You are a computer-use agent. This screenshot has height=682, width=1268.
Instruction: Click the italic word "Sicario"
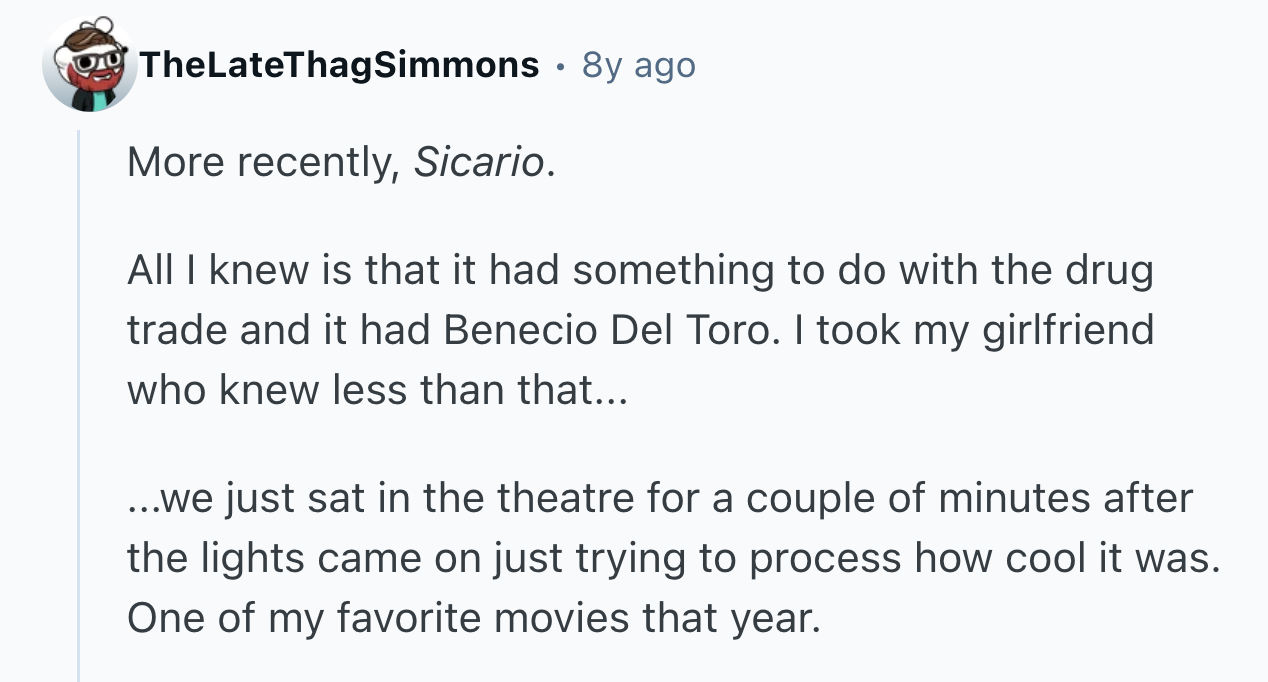478,163
